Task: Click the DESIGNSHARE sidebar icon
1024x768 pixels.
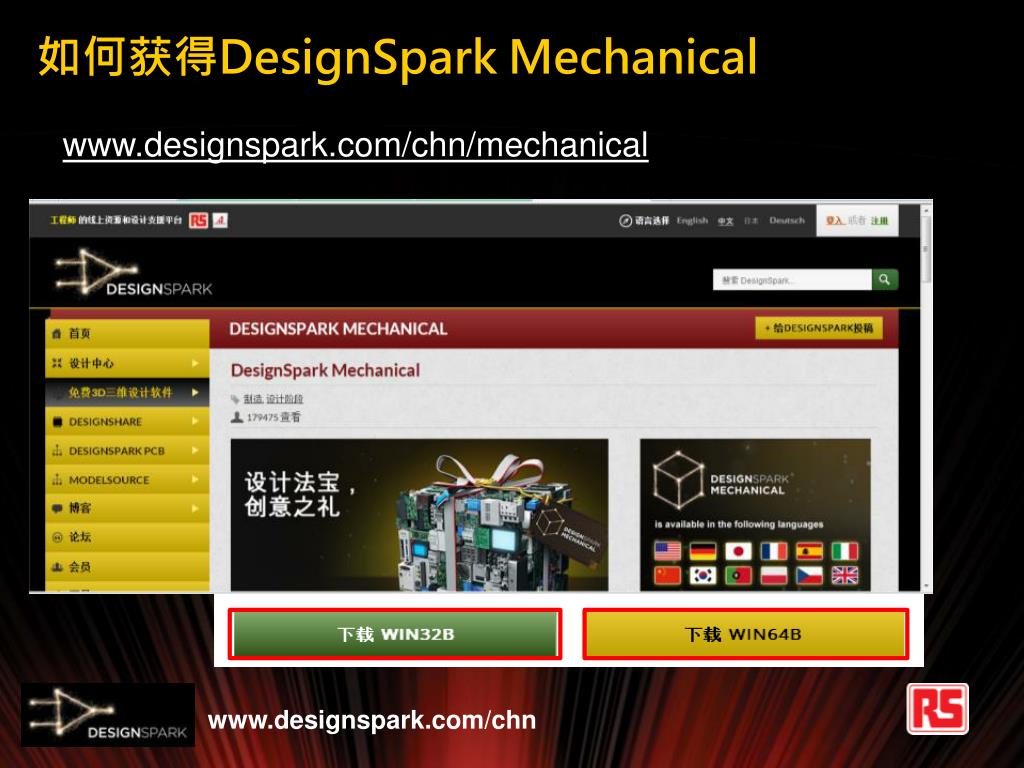Action: [x=57, y=422]
